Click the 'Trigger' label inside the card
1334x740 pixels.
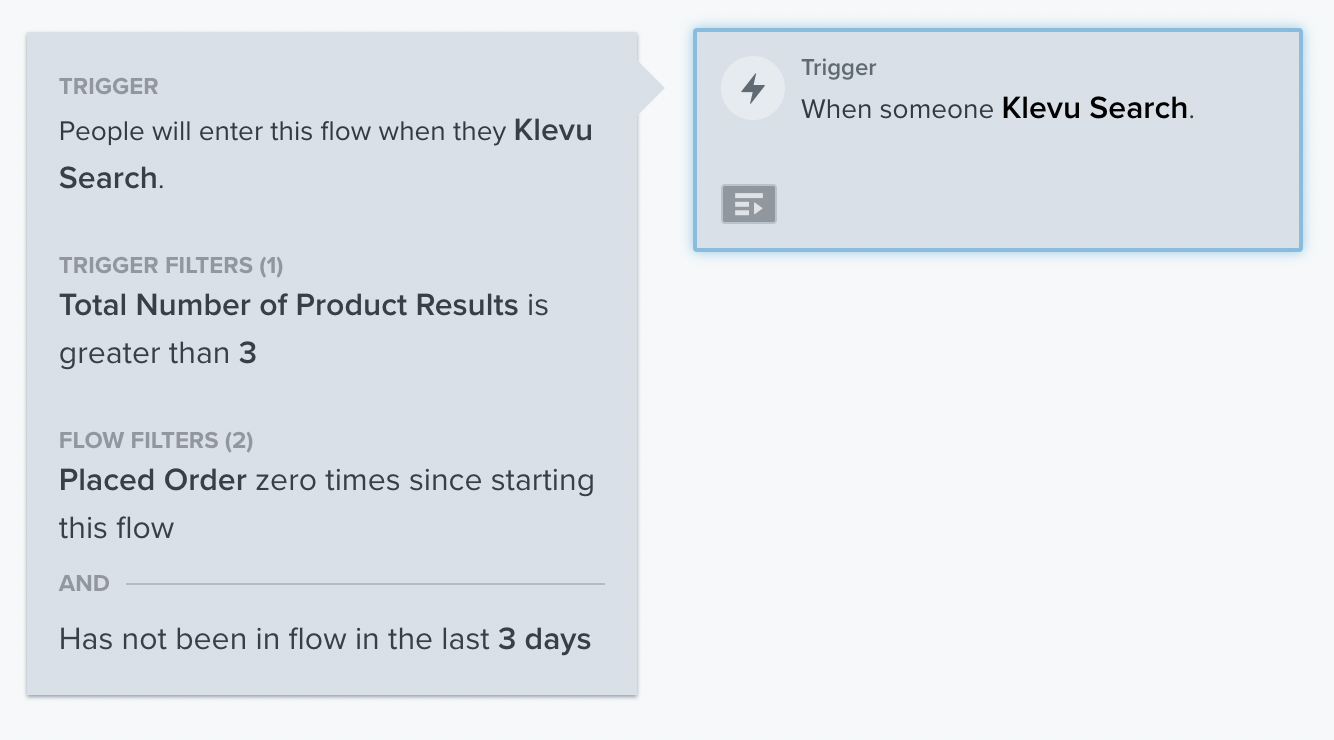point(838,68)
